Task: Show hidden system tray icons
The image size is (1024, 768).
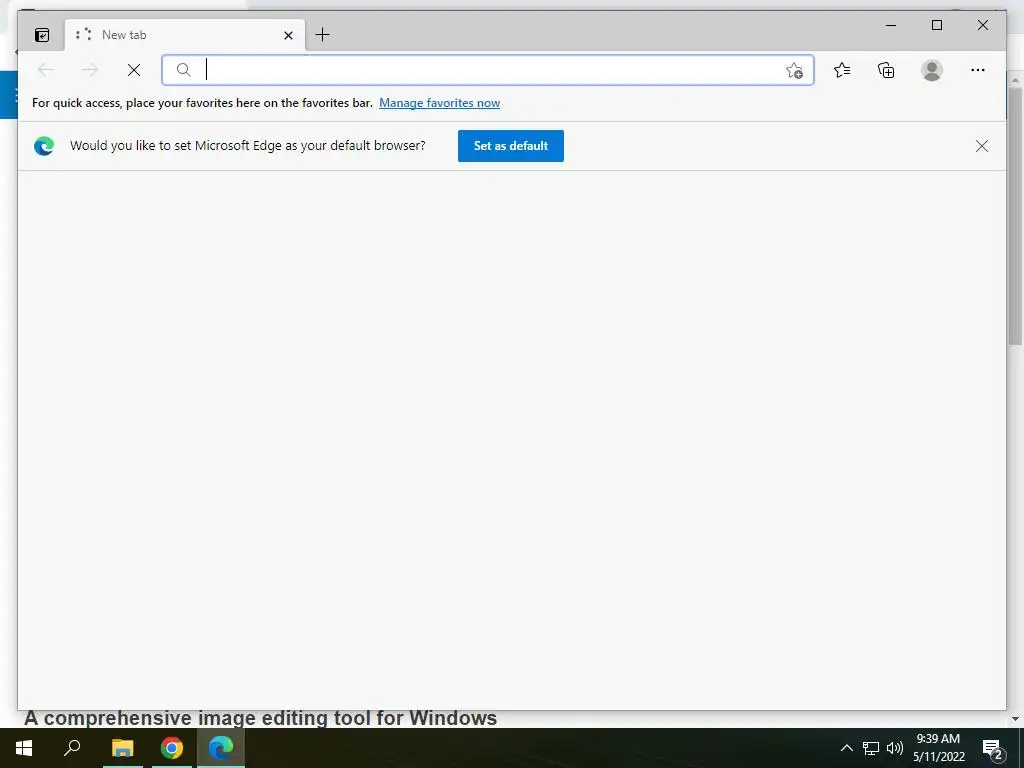Action: [846, 748]
